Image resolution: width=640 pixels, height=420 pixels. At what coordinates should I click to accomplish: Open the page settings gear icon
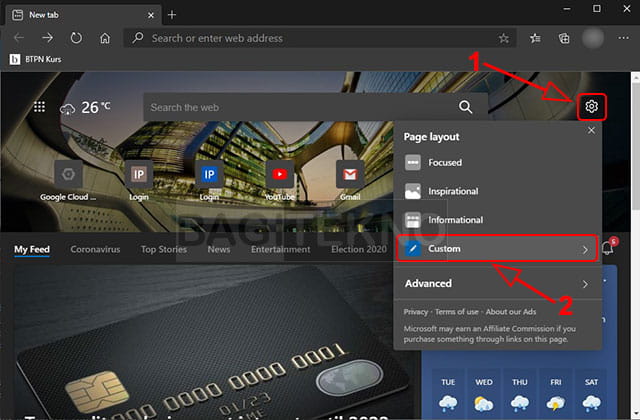point(591,107)
